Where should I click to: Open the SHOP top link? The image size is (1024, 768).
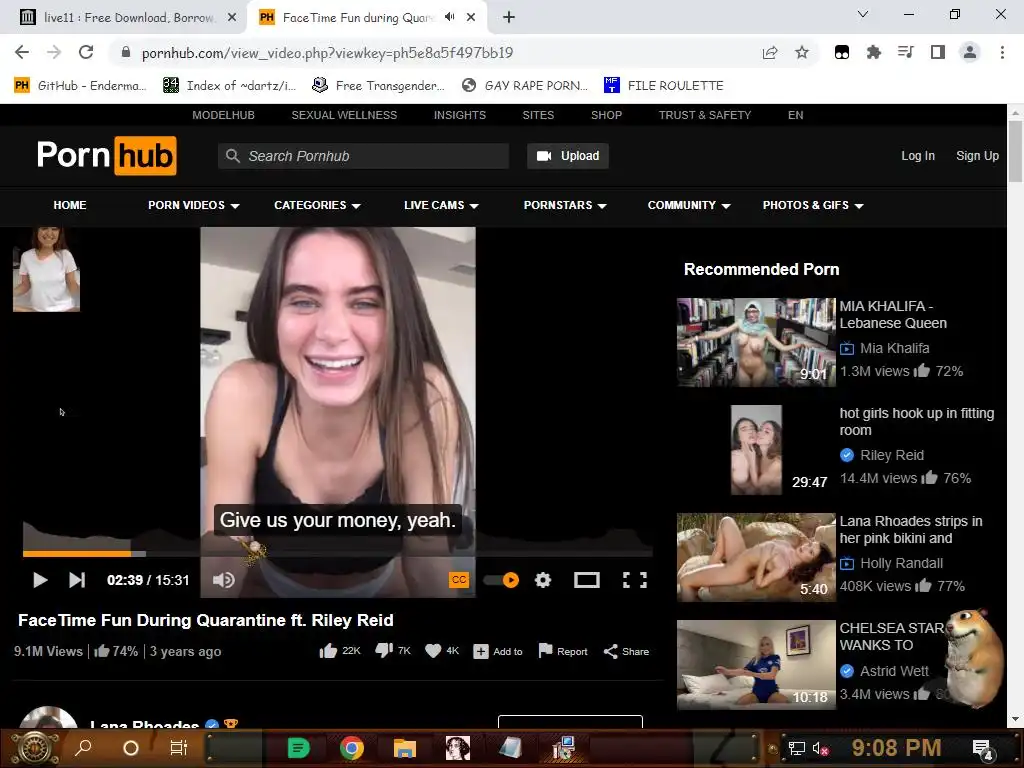607,115
